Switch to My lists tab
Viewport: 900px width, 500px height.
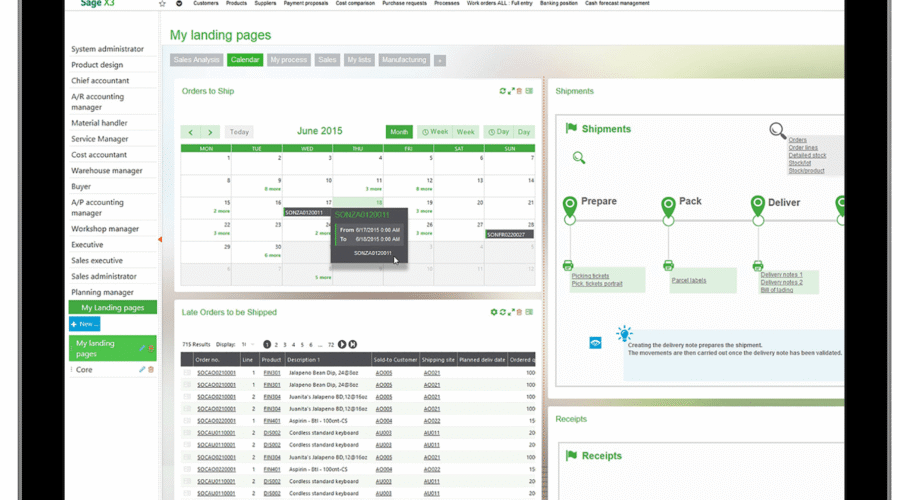[359, 60]
